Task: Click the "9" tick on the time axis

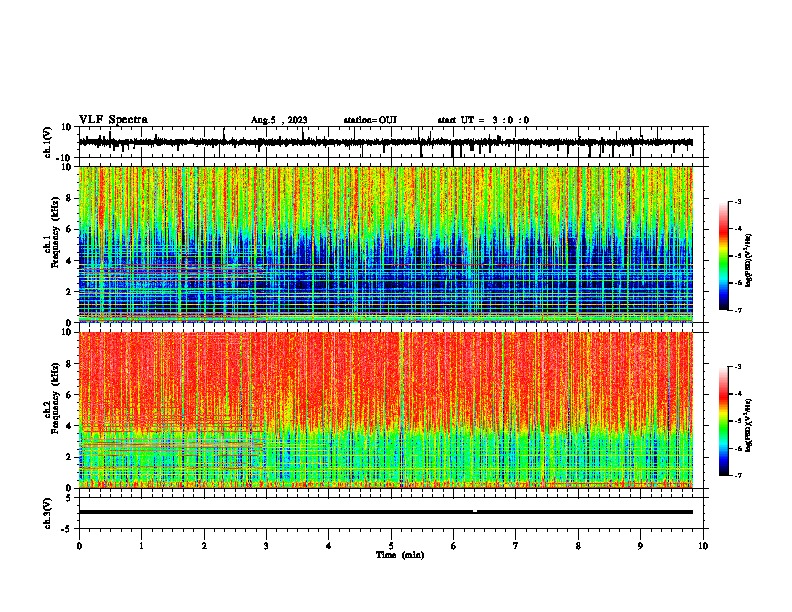Action: point(640,546)
